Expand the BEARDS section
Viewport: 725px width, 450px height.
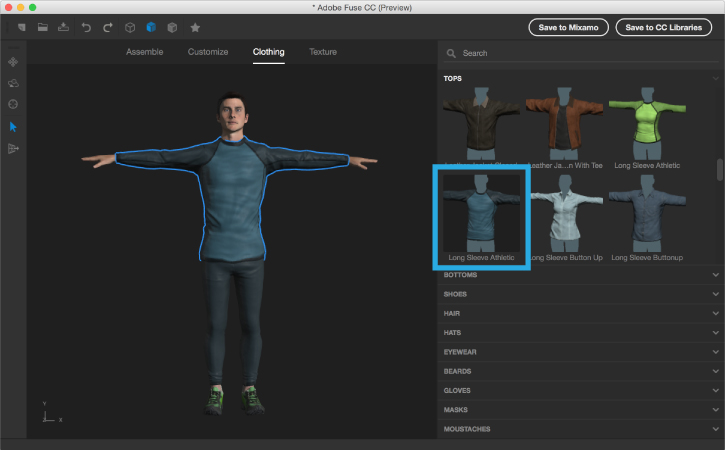click(x=581, y=371)
